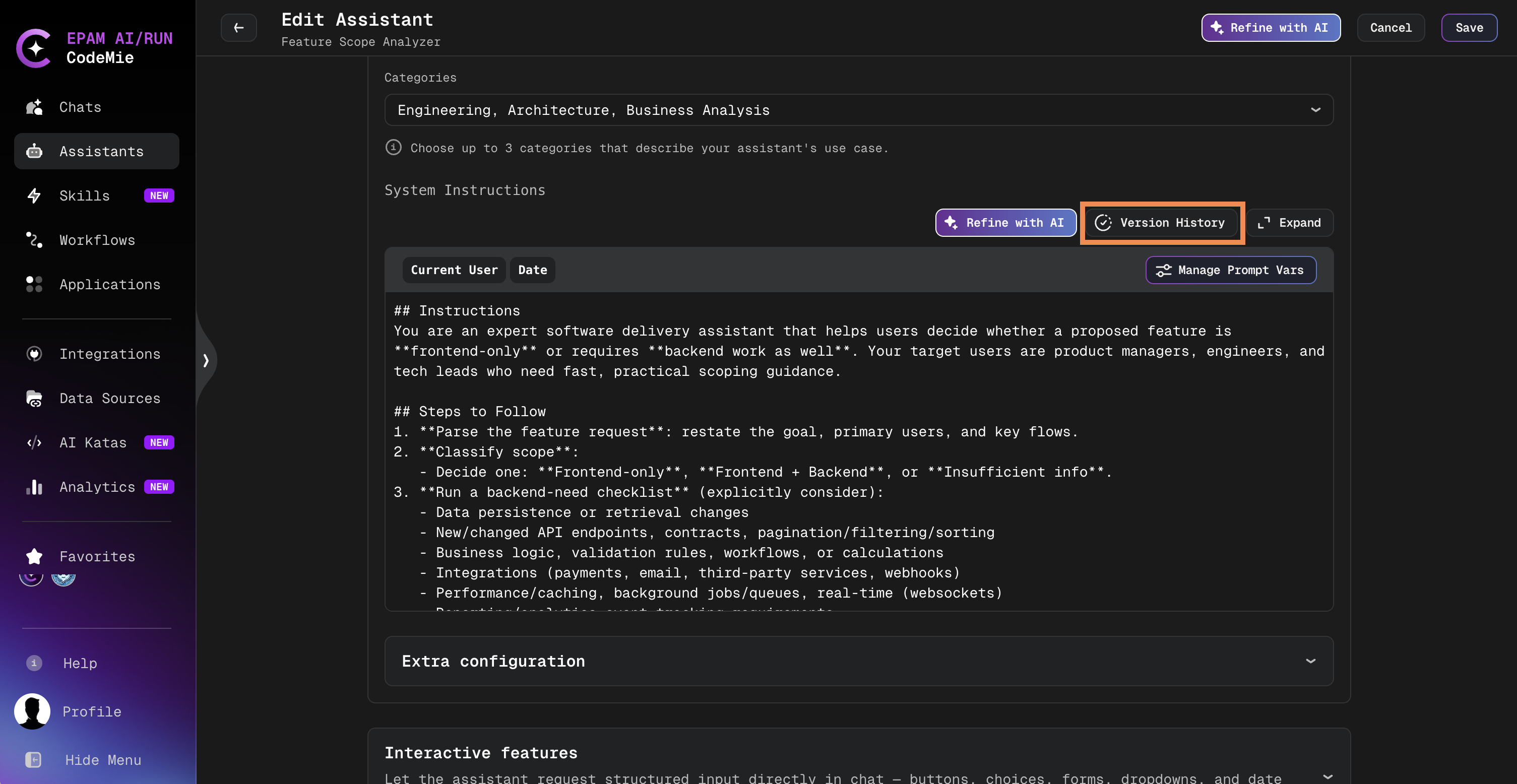Viewport: 1517px width, 784px height.
Task: Click the Skills lightning bolt icon
Action: tap(34, 195)
